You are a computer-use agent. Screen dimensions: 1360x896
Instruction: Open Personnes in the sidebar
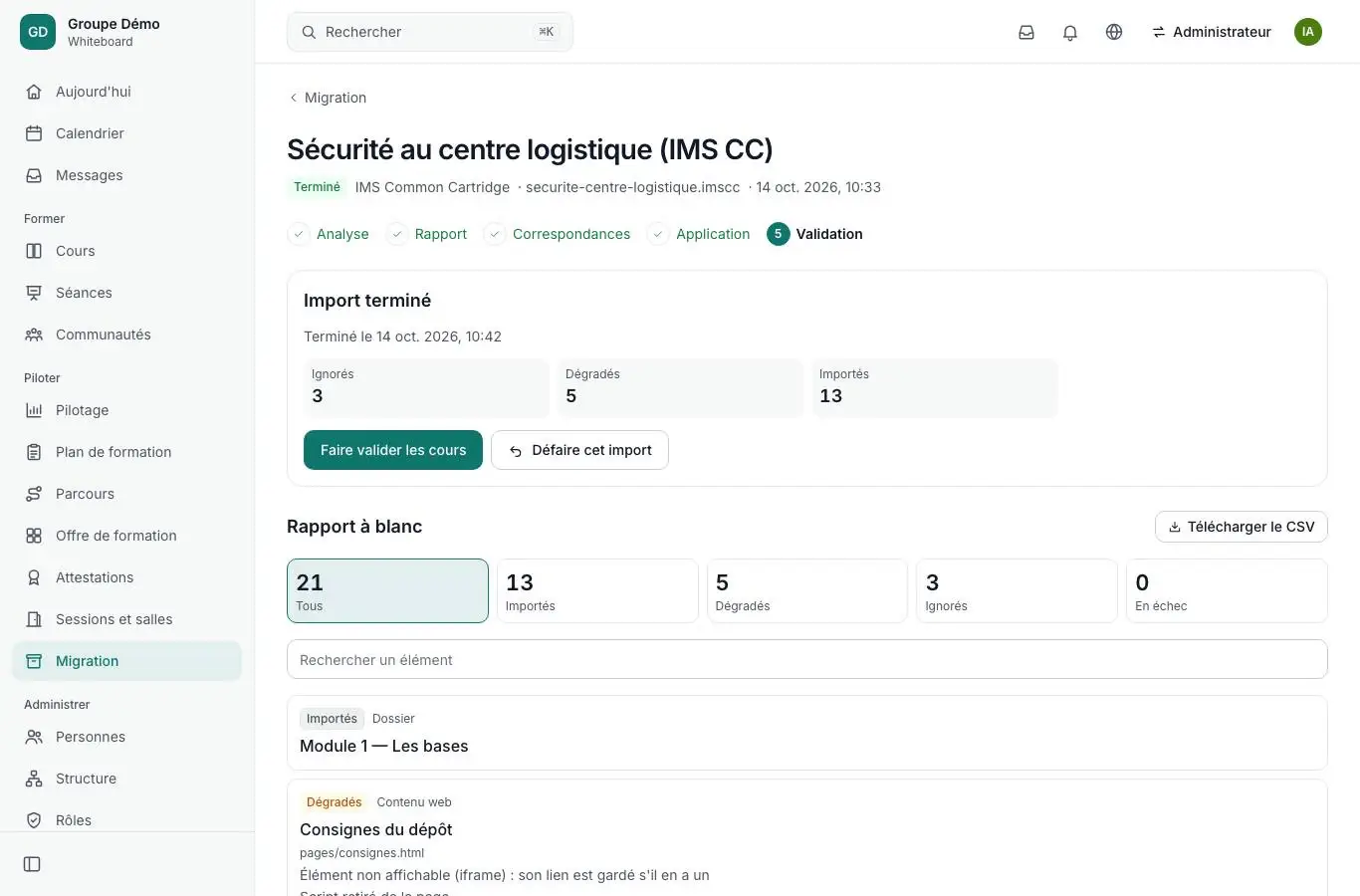pos(126,737)
